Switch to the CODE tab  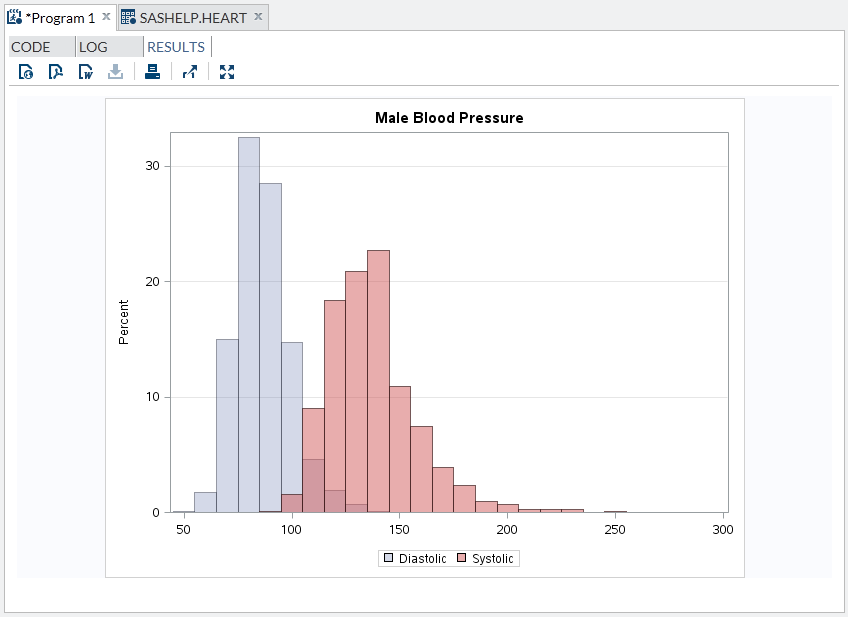[31, 47]
